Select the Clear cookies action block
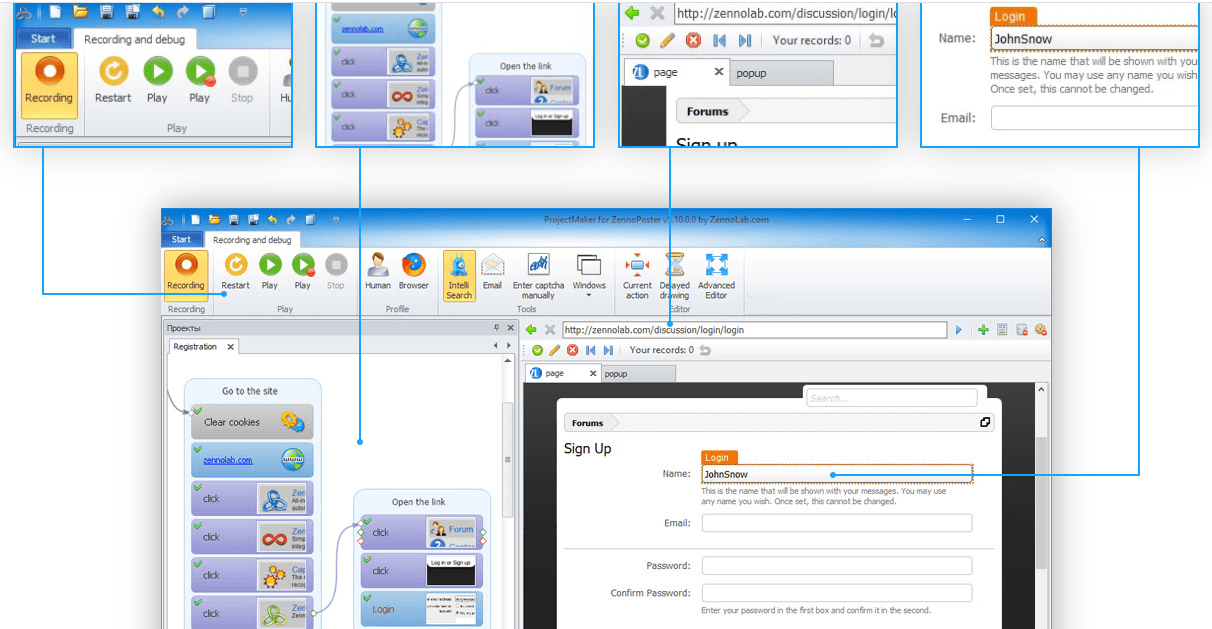This screenshot has height=629, width=1212. 252,422
